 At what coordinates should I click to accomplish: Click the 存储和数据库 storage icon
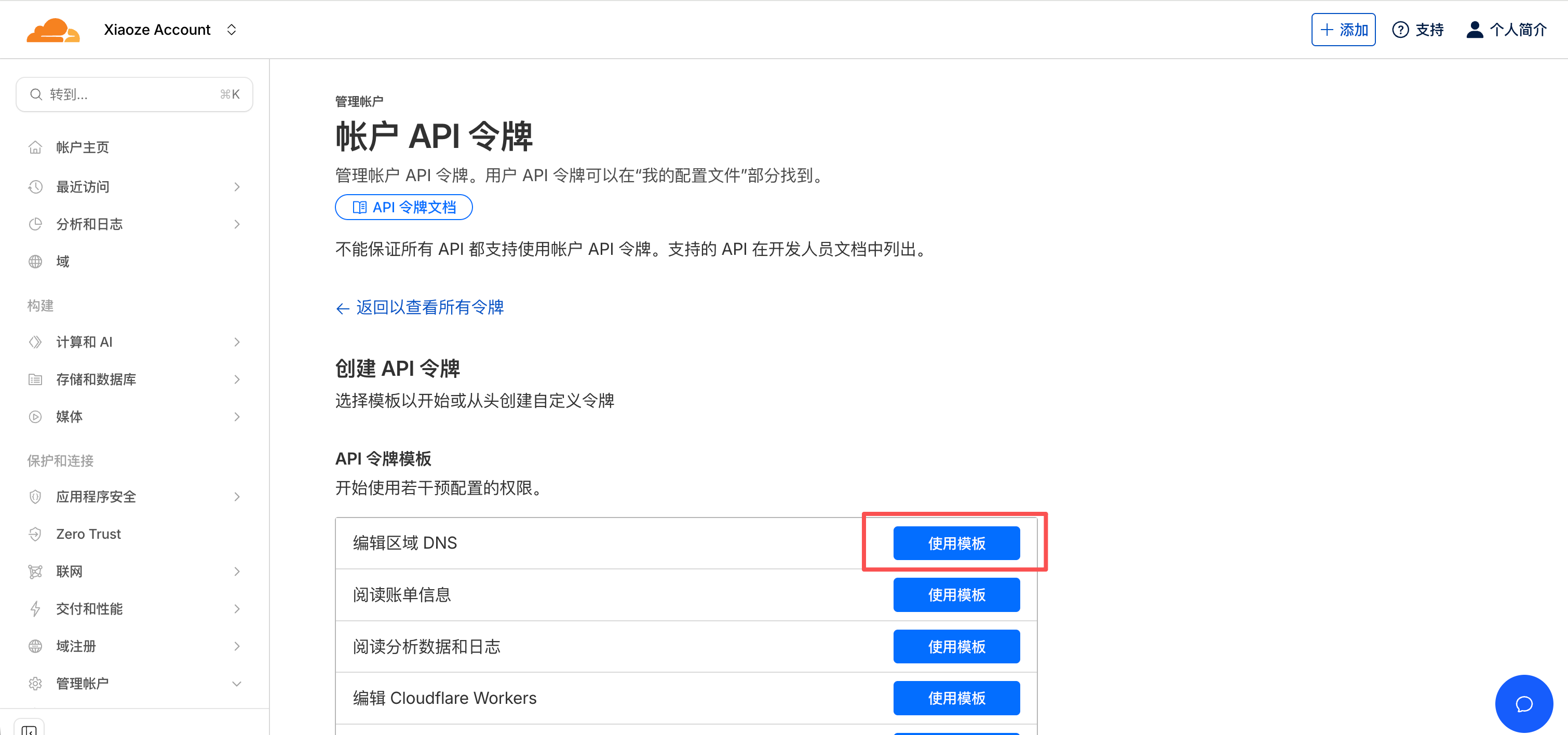(x=35, y=379)
